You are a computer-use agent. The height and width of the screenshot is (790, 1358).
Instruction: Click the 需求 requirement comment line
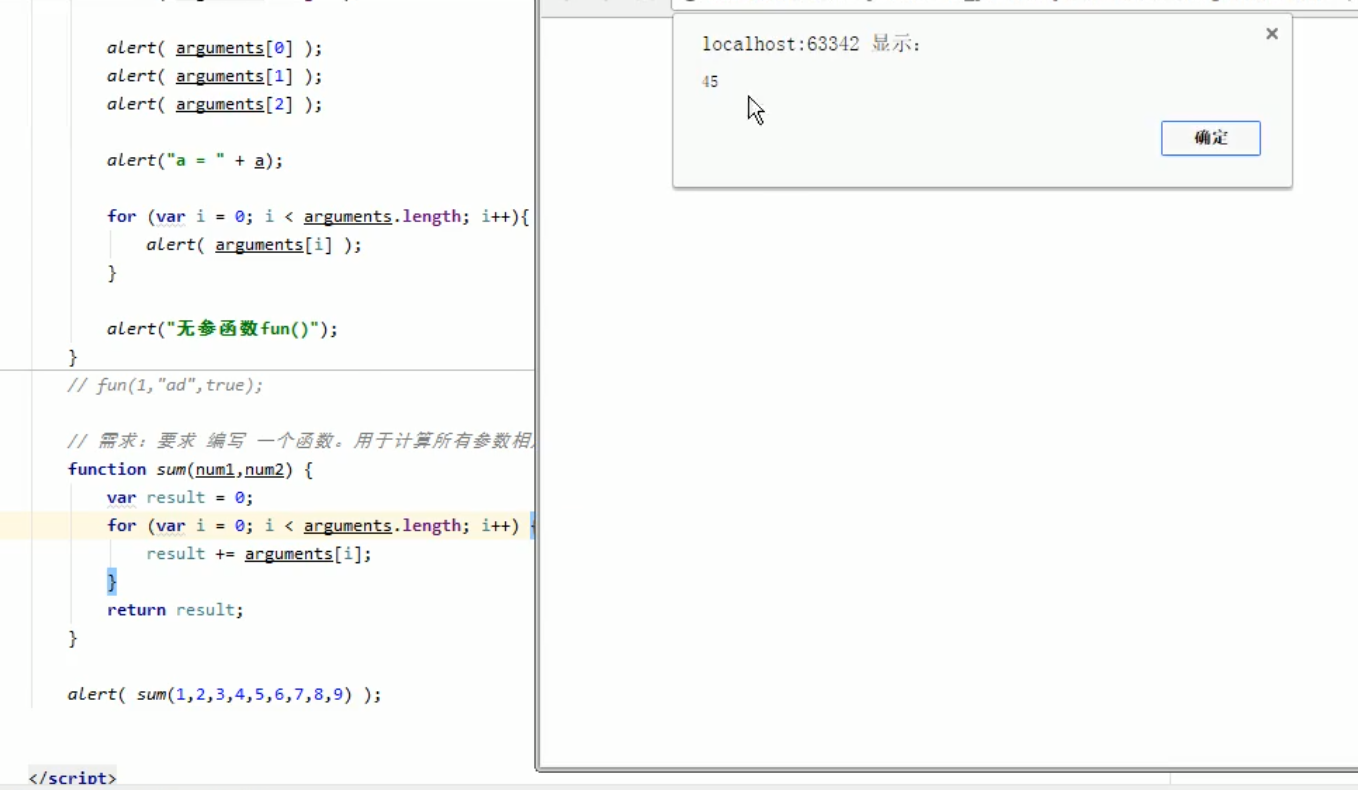[x=300, y=441]
